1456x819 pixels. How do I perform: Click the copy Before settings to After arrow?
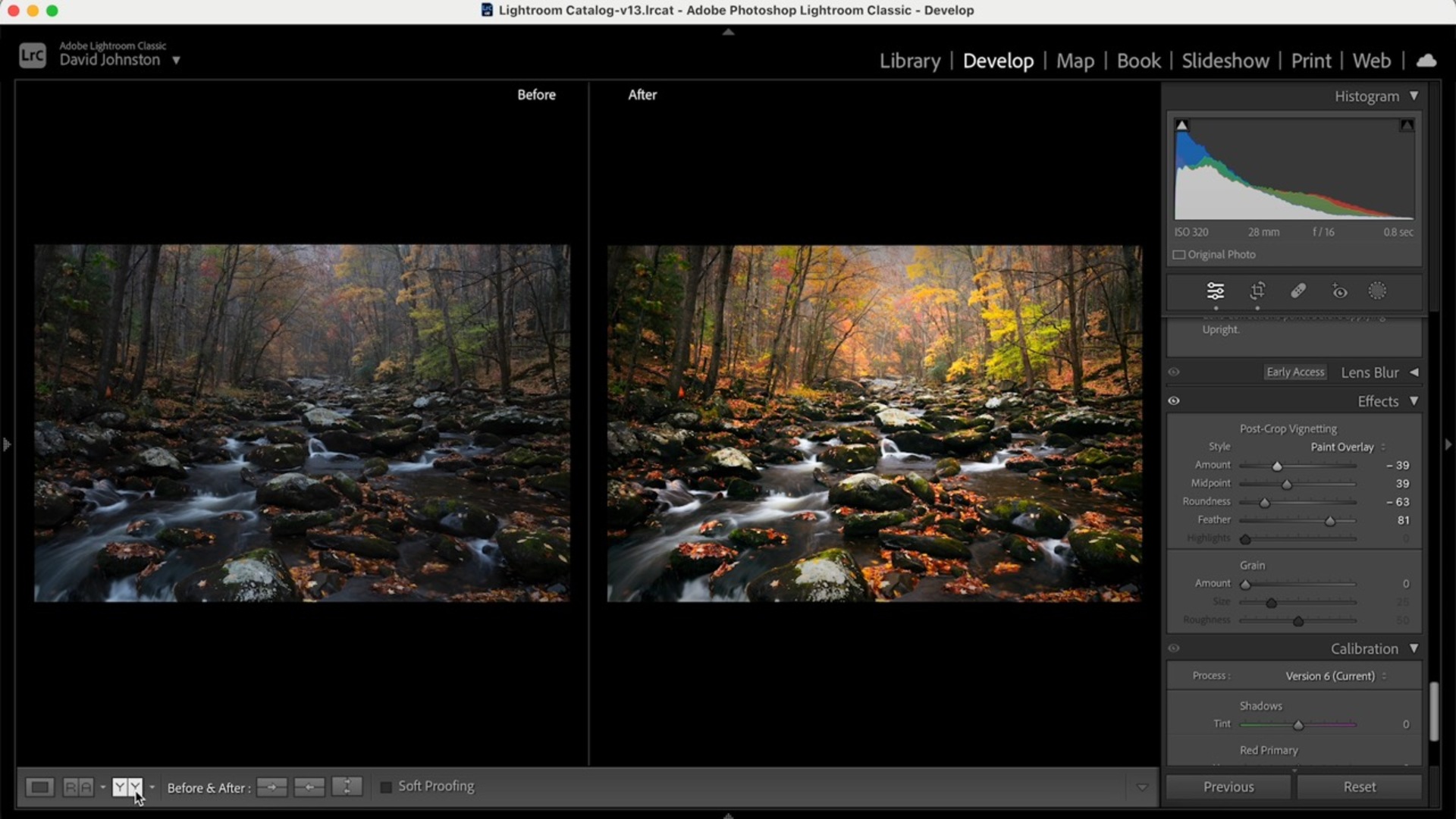pos(271,787)
